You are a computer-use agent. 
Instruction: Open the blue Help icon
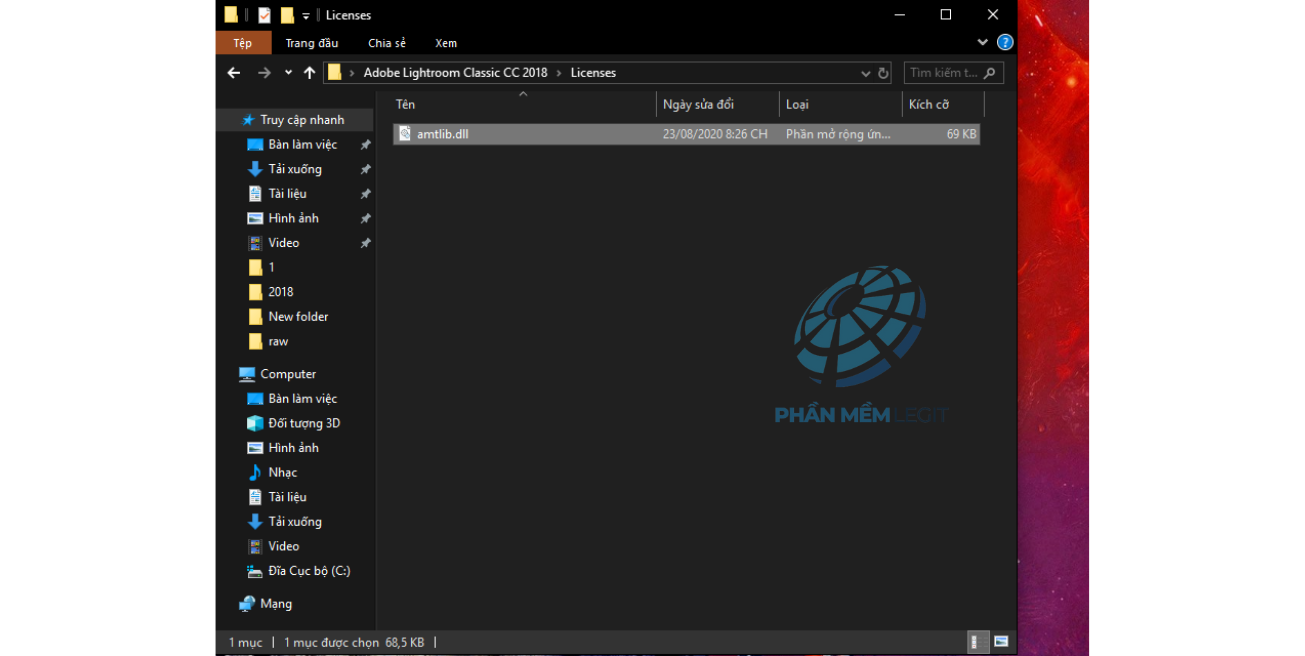tap(1005, 43)
